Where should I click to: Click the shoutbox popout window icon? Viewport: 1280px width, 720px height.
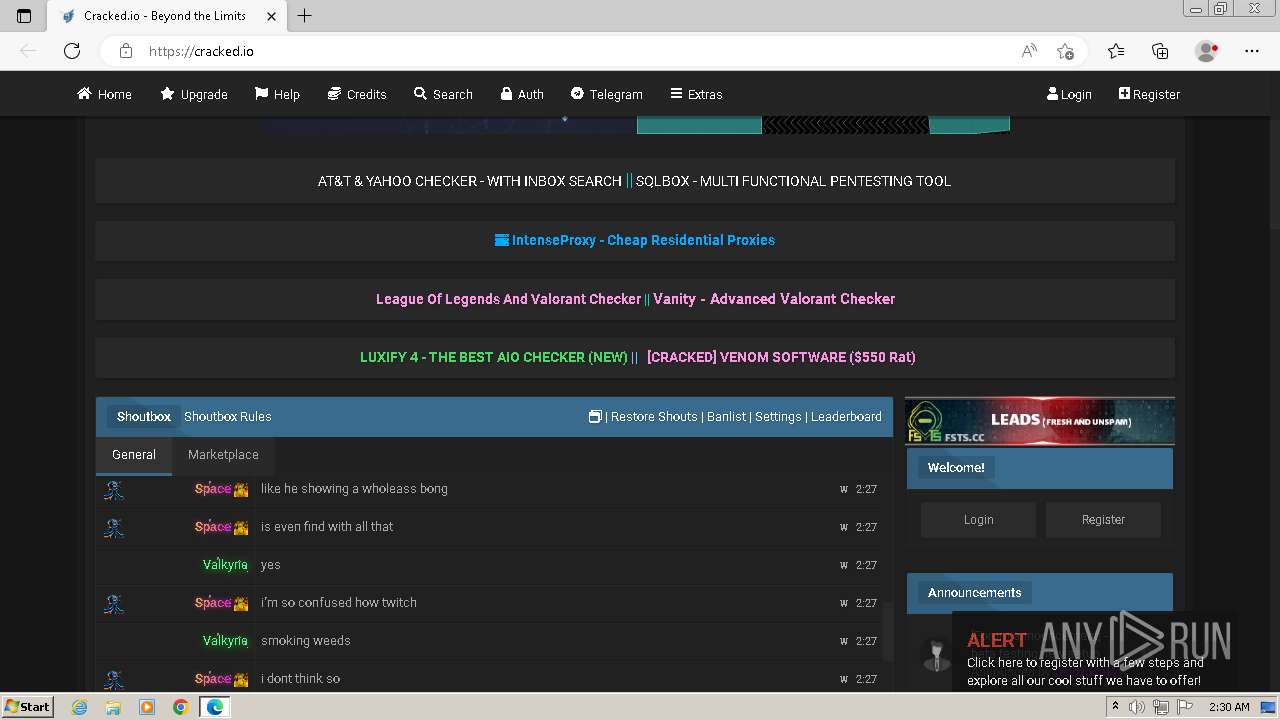click(x=595, y=417)
